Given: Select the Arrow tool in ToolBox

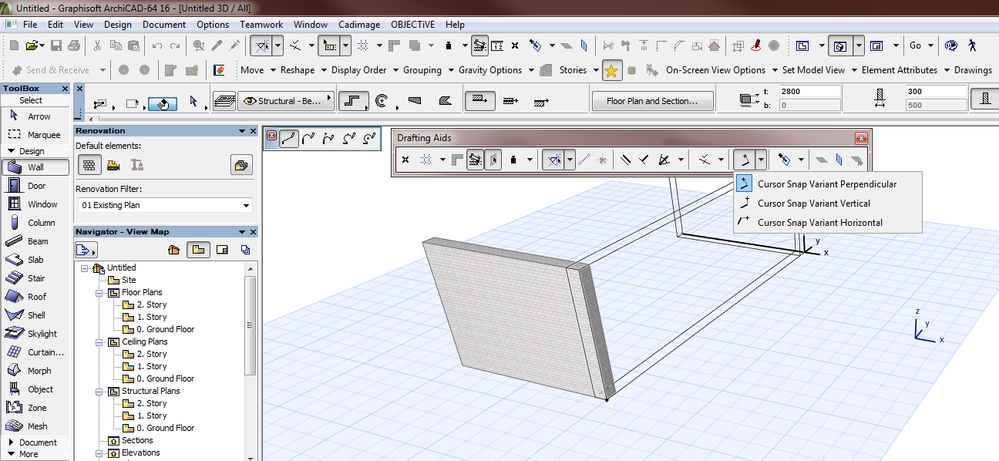Looking at the screenshot, I should [36, 117].
